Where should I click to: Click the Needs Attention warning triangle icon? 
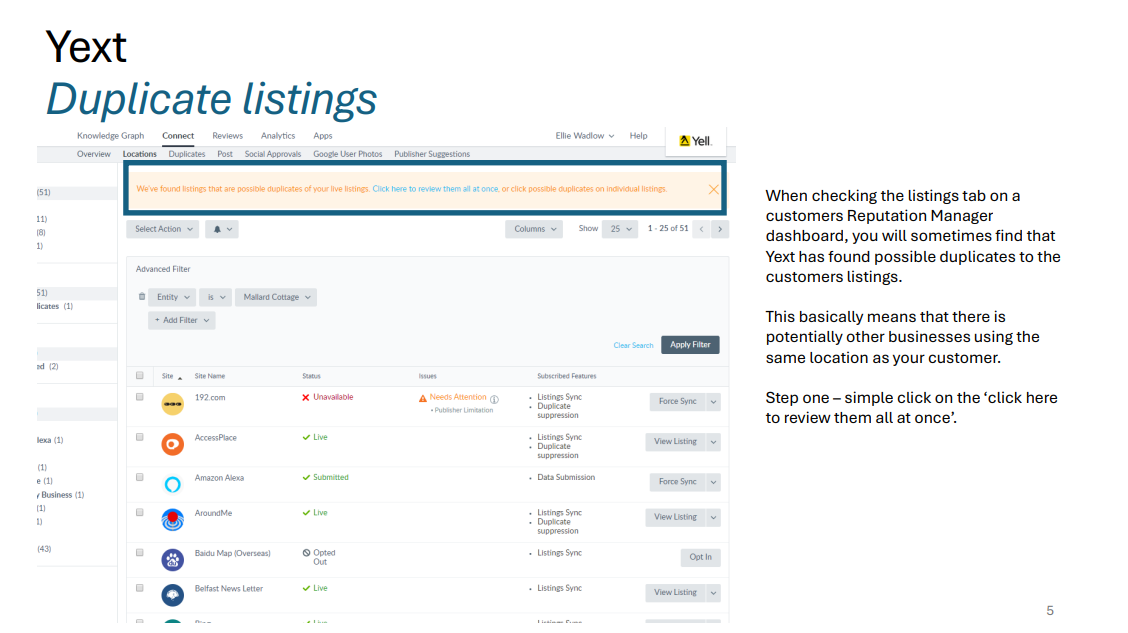tap(423, 398)
